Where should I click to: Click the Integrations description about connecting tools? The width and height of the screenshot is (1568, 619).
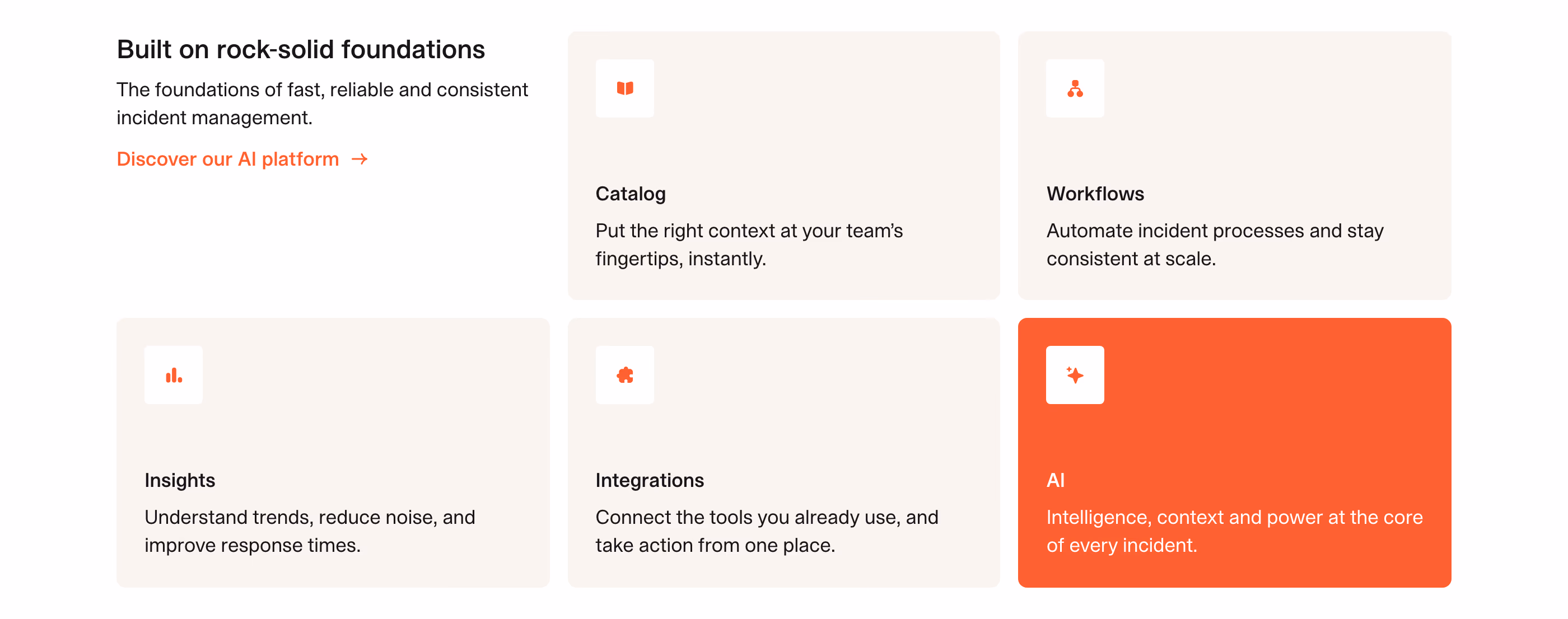pyautogui.click(x=767, y=532)
